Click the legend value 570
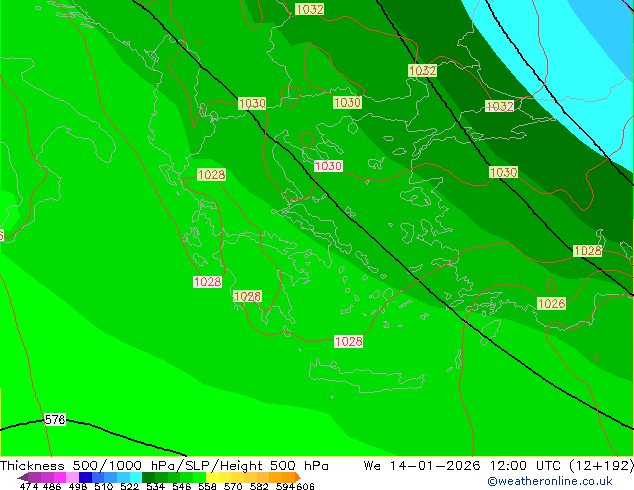The width and height of the screenshot is (634, 490). tap(233, 486)
